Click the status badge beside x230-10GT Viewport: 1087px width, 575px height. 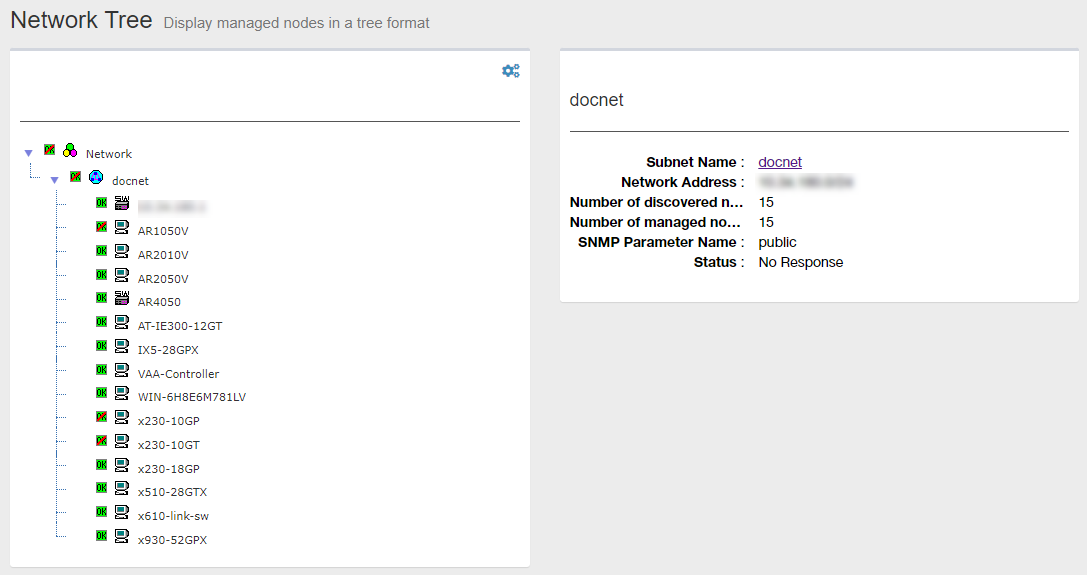pyautogui.click(x=101, y=441)
